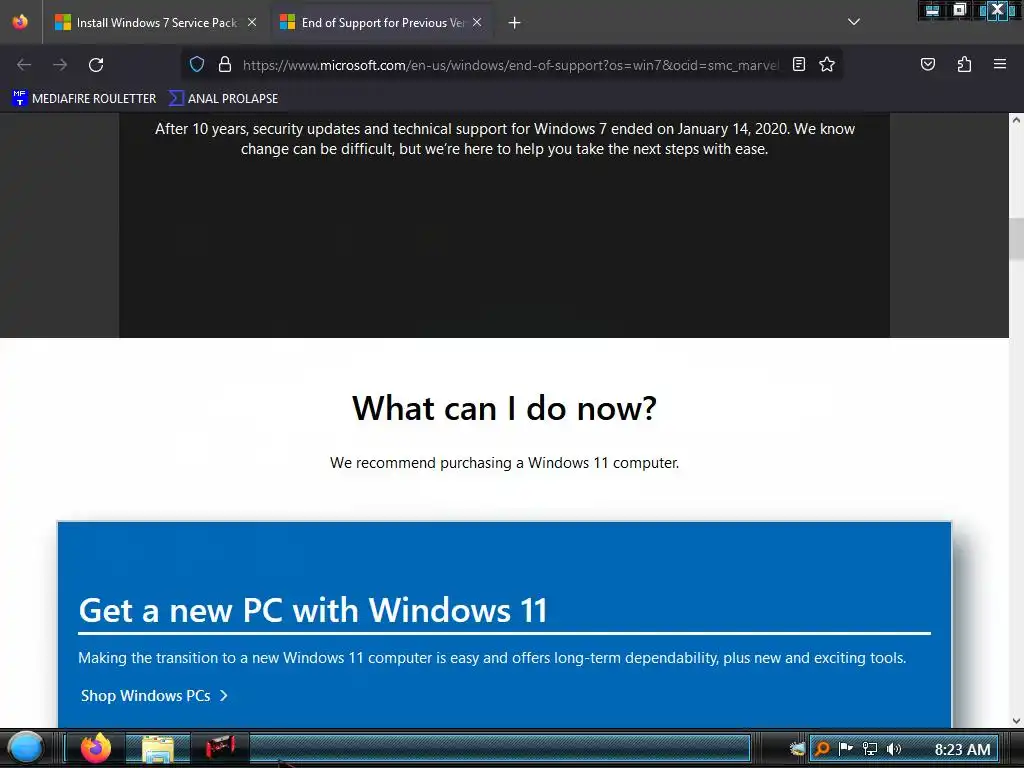
Task: View site security padlock info
Action: [225, 64]
